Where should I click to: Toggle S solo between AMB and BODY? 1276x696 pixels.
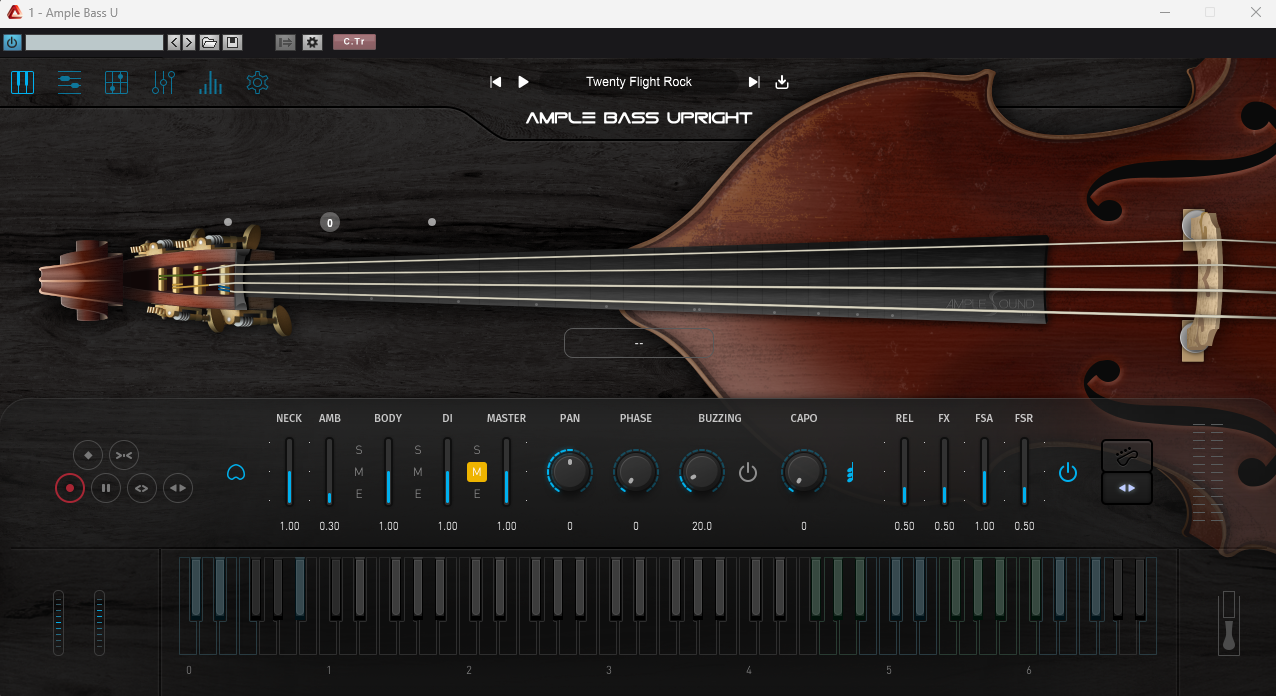(359, 450)
